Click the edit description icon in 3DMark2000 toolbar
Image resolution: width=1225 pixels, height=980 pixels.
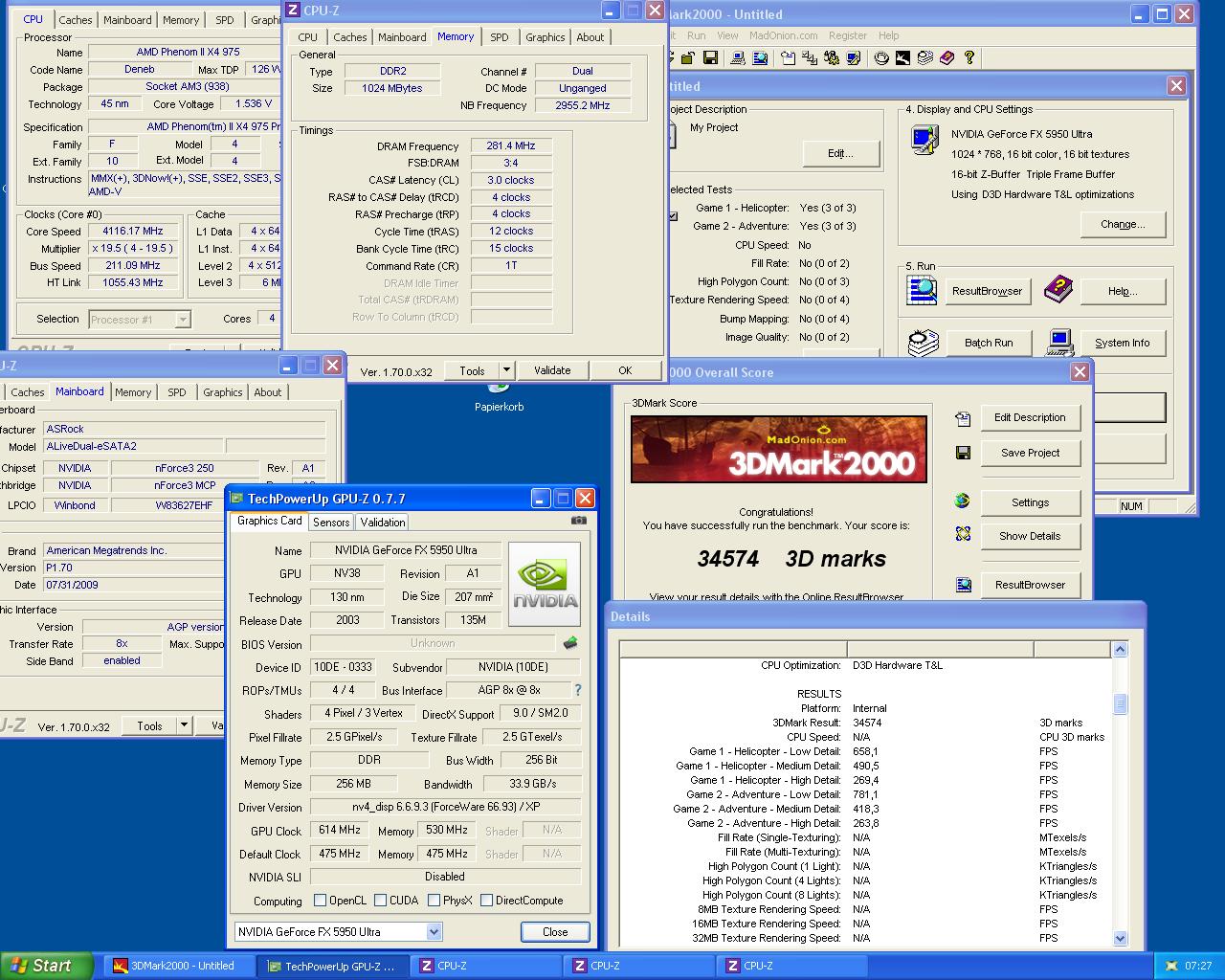pos(788,57)
